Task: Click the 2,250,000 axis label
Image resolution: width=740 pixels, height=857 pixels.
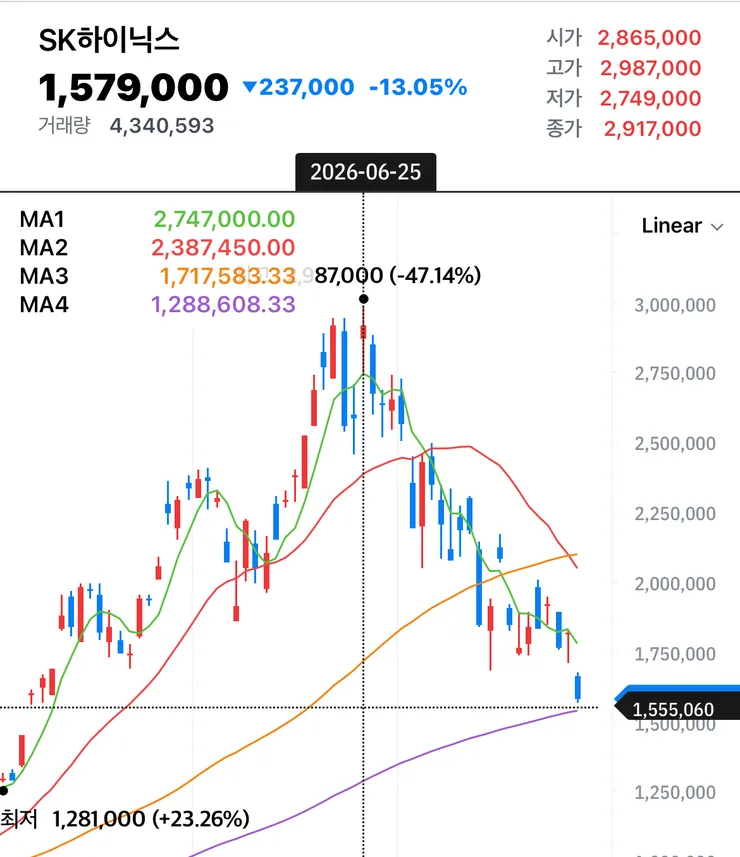Action: click(x=675, y=514)
